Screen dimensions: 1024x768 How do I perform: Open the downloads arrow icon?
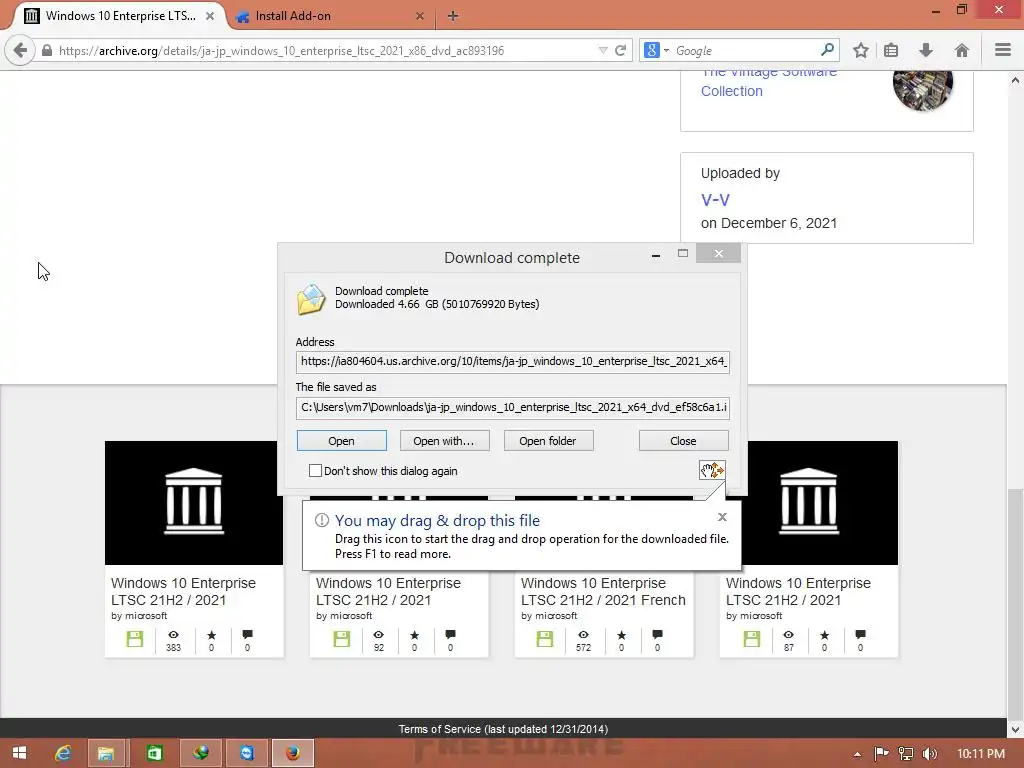[926, 50]
